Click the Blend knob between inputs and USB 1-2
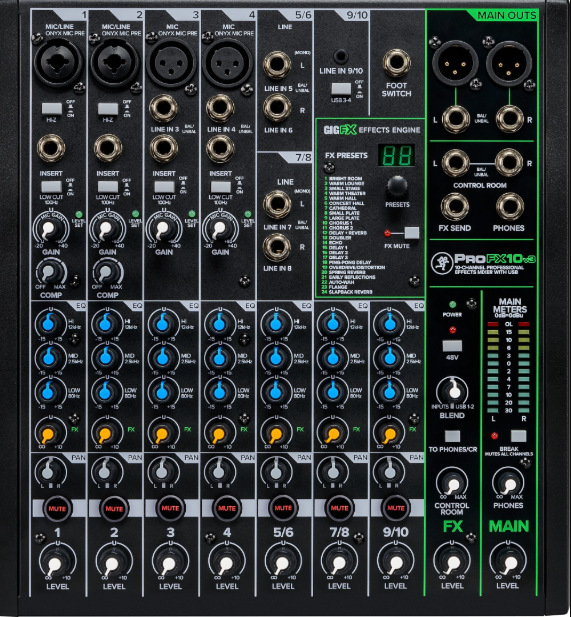The width and height of the screenshot is (571, 617). pyautogui.click(x=453, y=390)
